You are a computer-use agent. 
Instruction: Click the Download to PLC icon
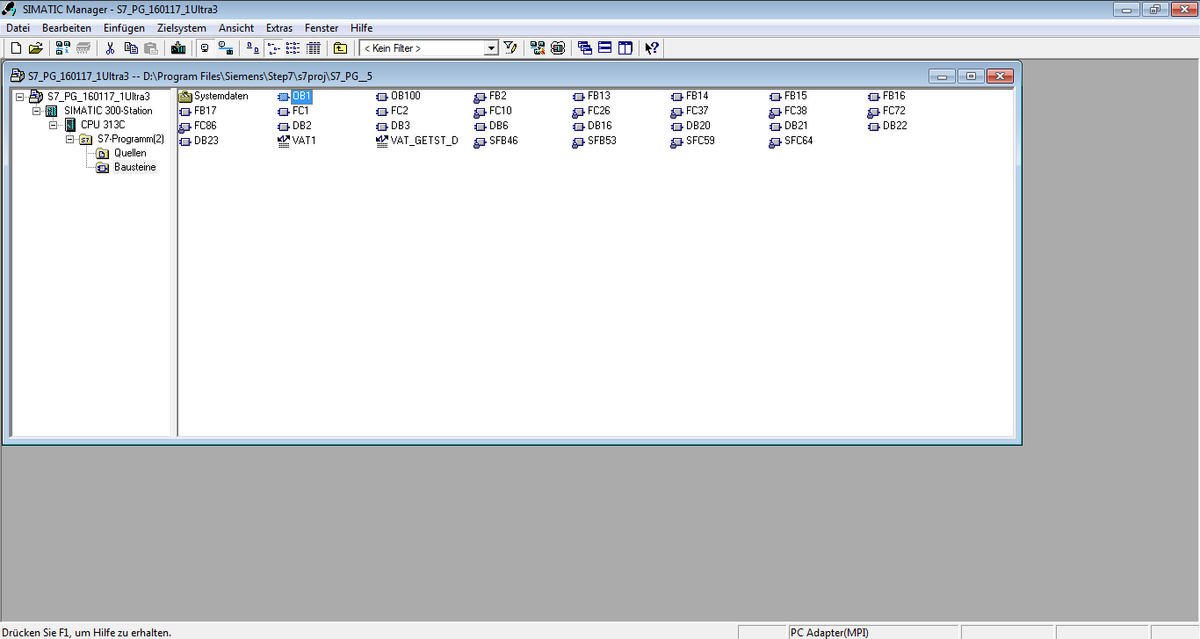tap(178, 48)
